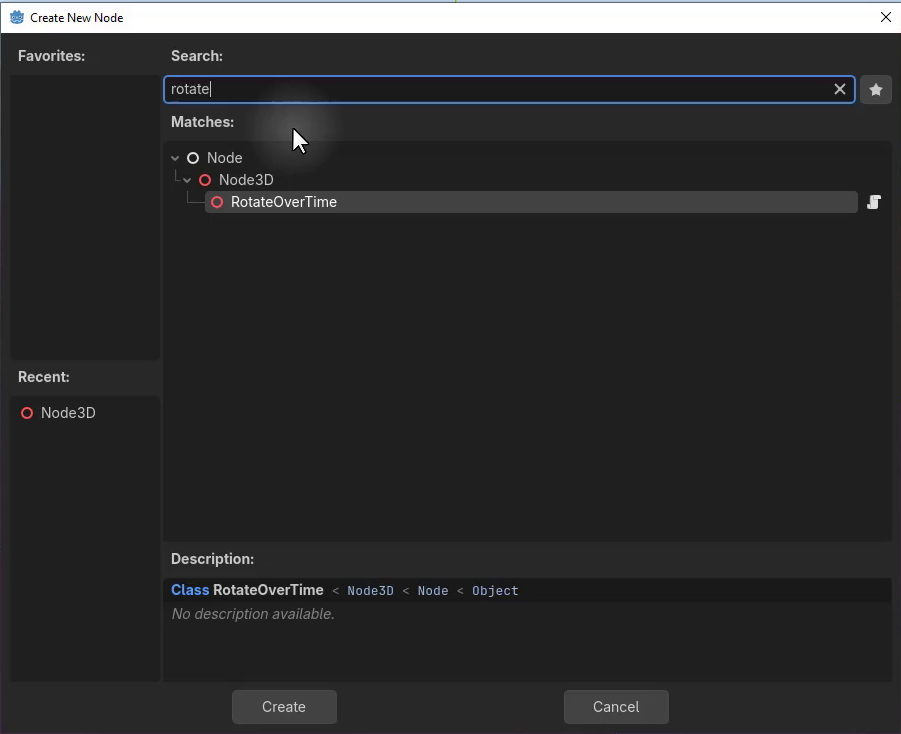The height and width of the screenshot is (734, 901).
Task: Focus the search field containing rotate
Action: click(509, 89)
